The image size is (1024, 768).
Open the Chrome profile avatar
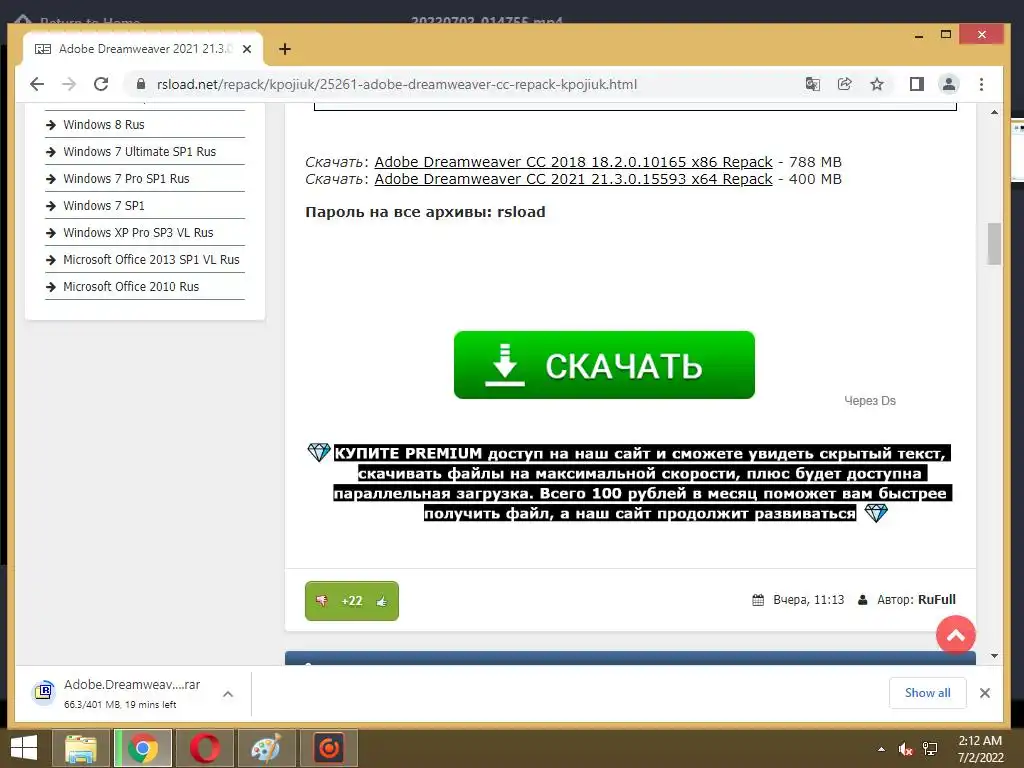click(948, 84)
